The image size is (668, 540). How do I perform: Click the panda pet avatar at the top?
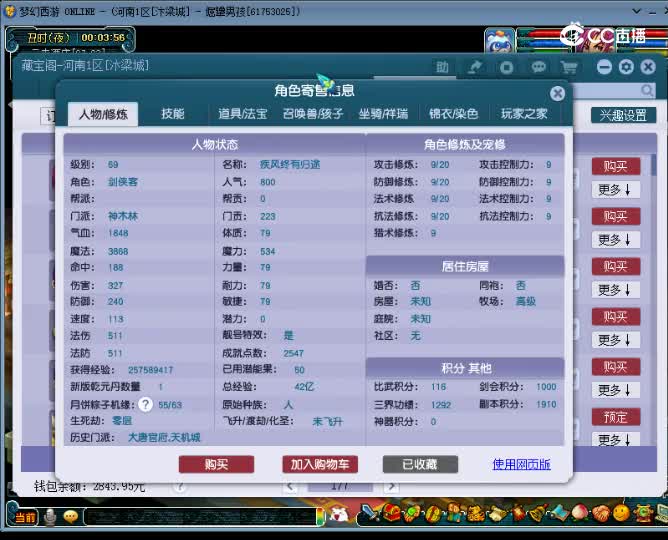[499, 40]
